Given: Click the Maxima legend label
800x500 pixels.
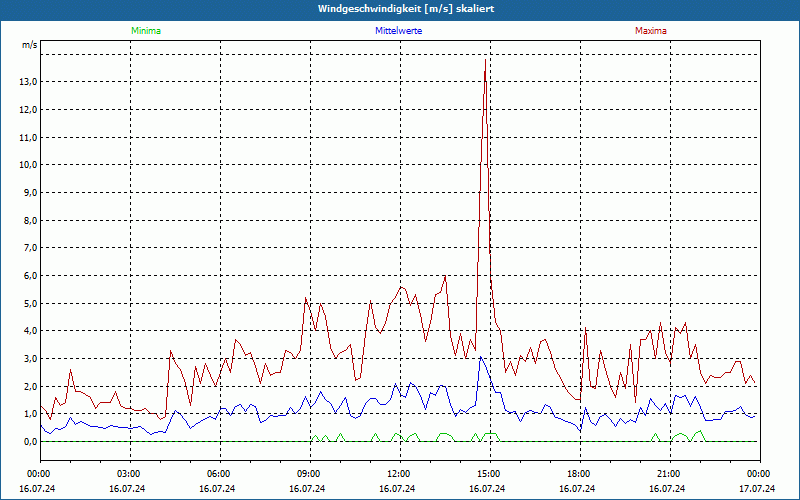Looking at the screenshot, I should [651, 31].
